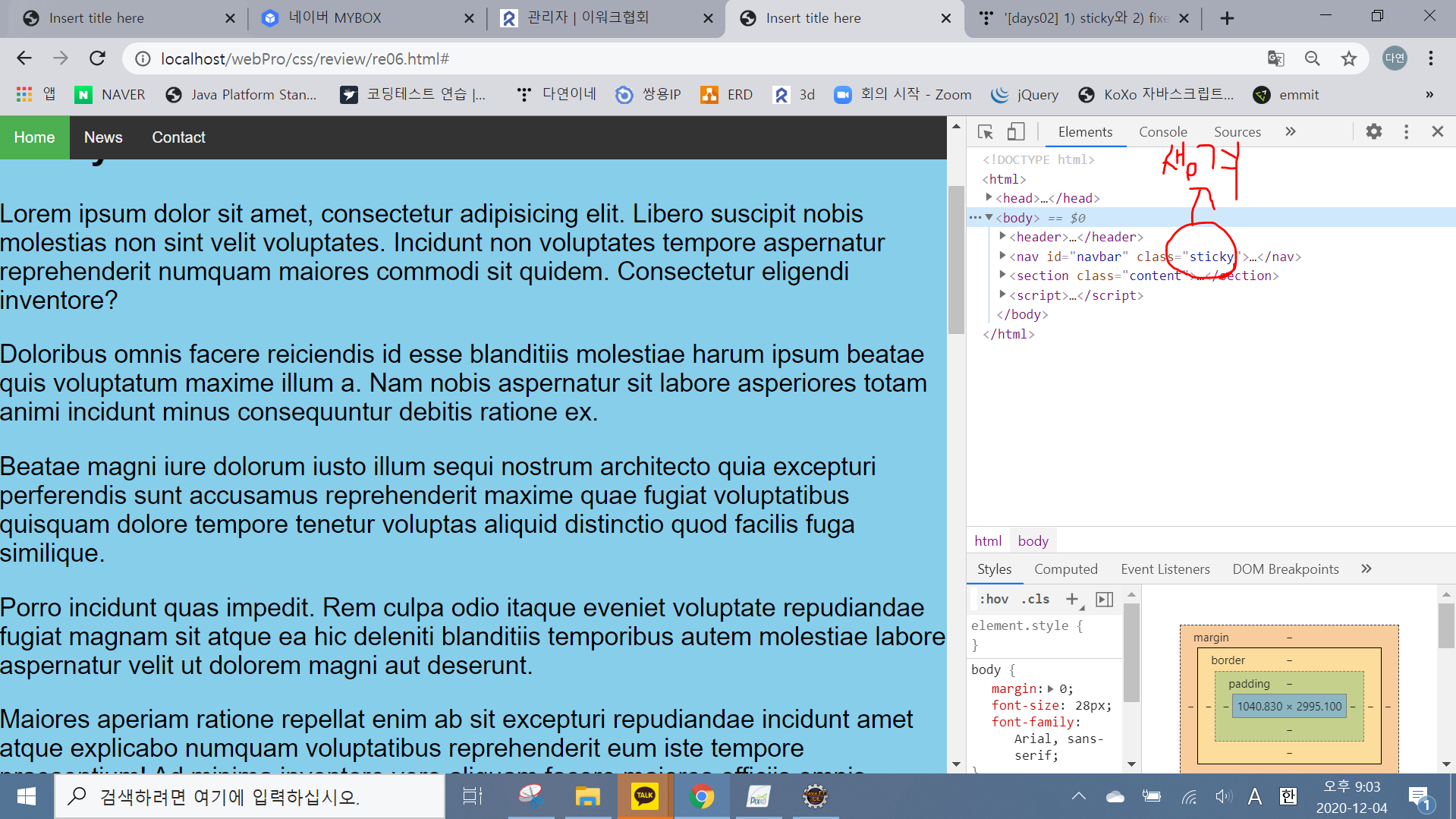Viewport: 1456px width, 819px height.
Task: Open the Apps grid bookmark
Action: (x=36, y=94)
